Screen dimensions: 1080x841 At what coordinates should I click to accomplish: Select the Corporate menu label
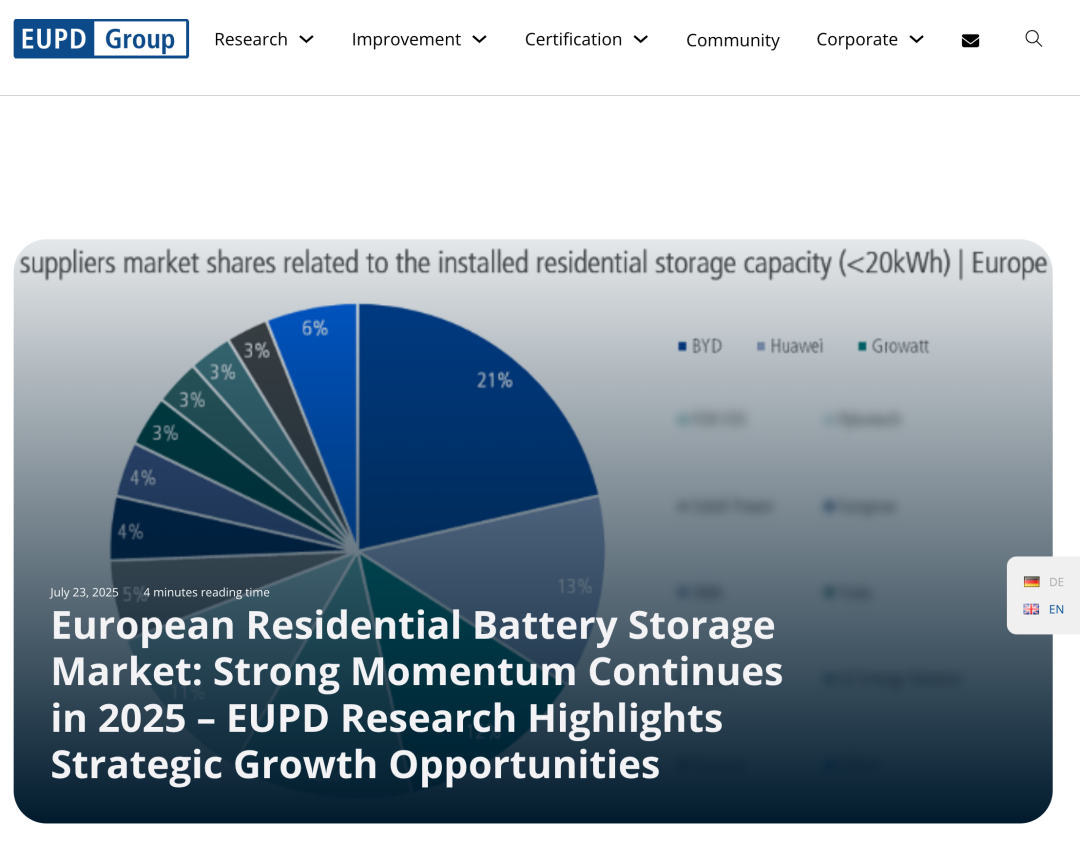click(856, 39)
